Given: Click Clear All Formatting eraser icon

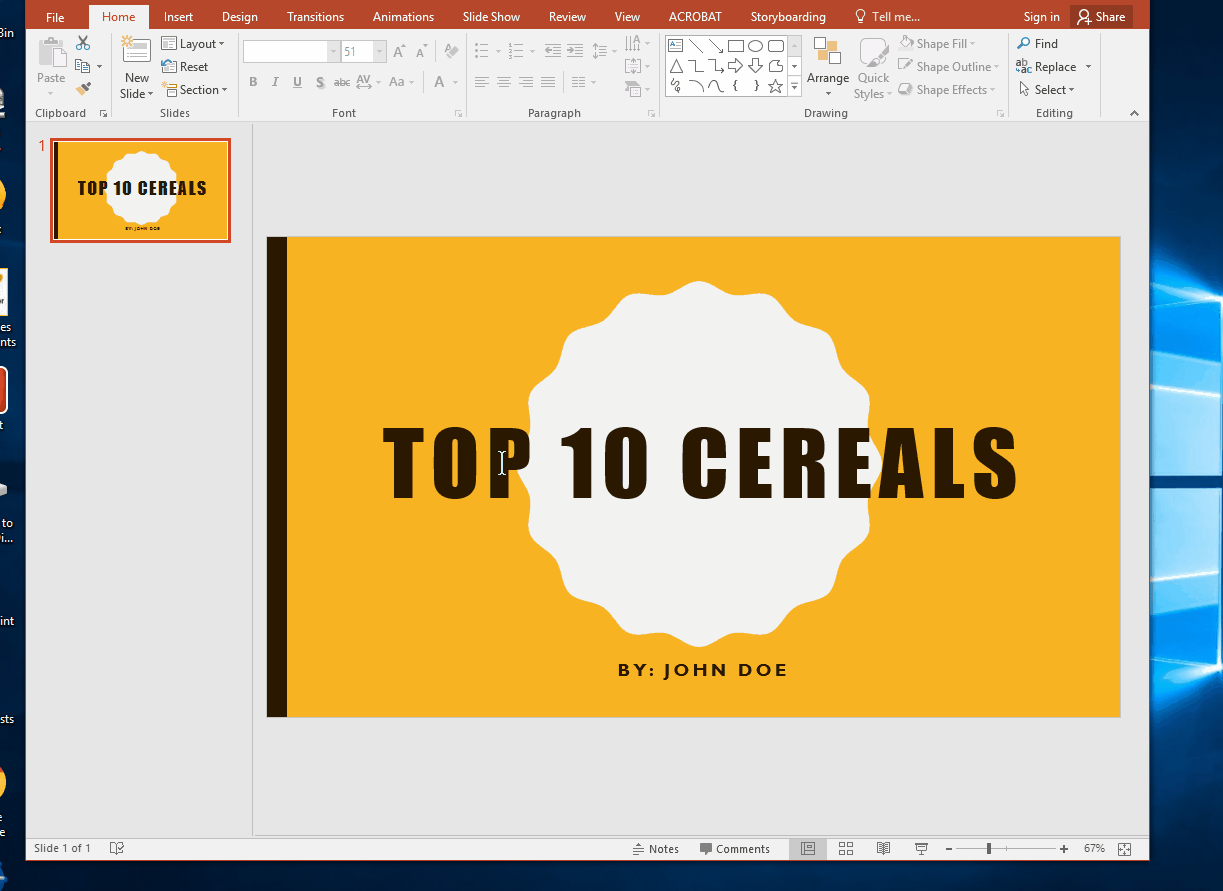Looking at the screenshot, I should (451, 51).
